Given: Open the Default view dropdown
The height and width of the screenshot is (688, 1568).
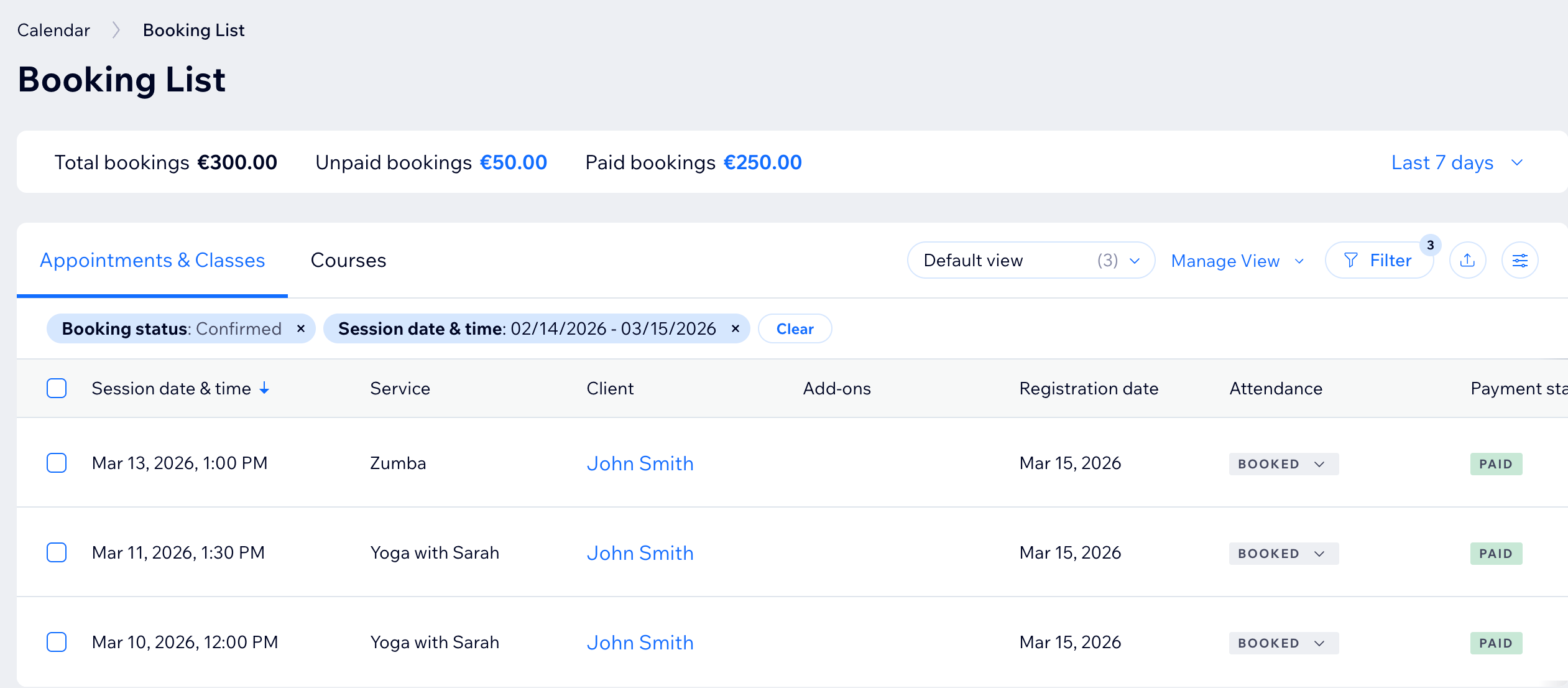Looking at the screenshot, I should pos(1031,260).
